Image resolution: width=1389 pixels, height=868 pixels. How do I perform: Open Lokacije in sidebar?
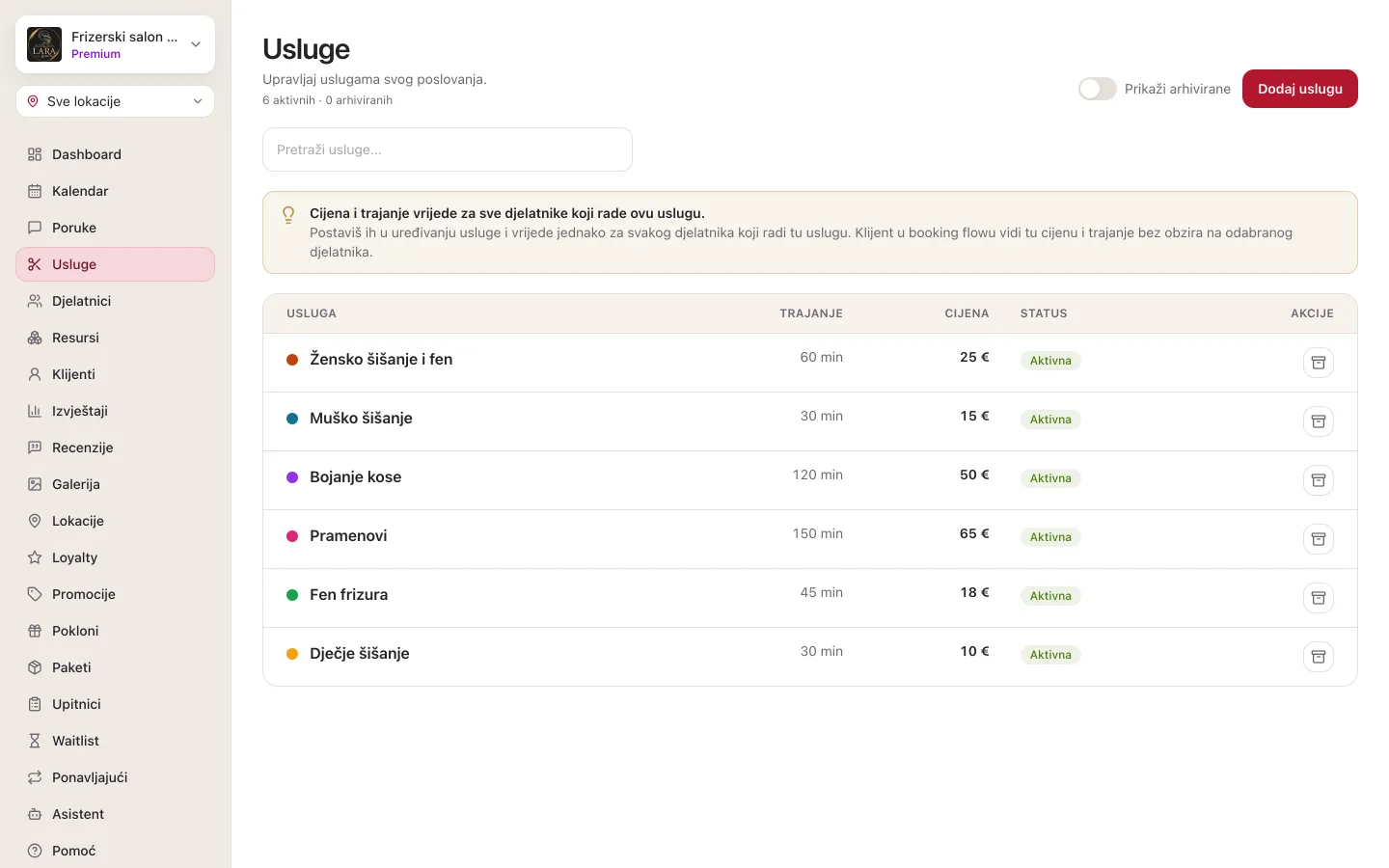tap(115, 521)
